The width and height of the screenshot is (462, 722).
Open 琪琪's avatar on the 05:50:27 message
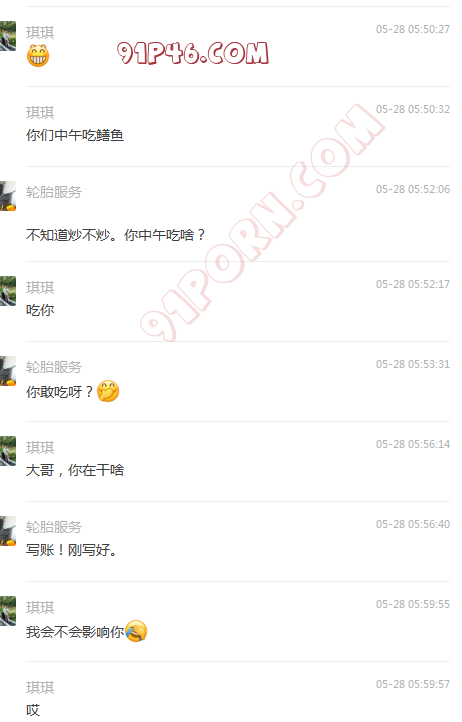pos(8,35)
